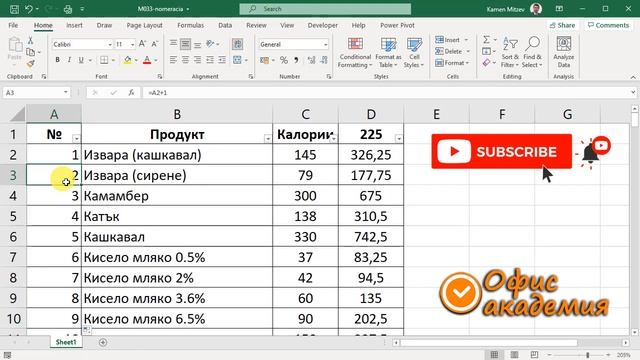
Task: Click the Decrease Indent icon
Action: pyautogui.click(x=210, y=60)
